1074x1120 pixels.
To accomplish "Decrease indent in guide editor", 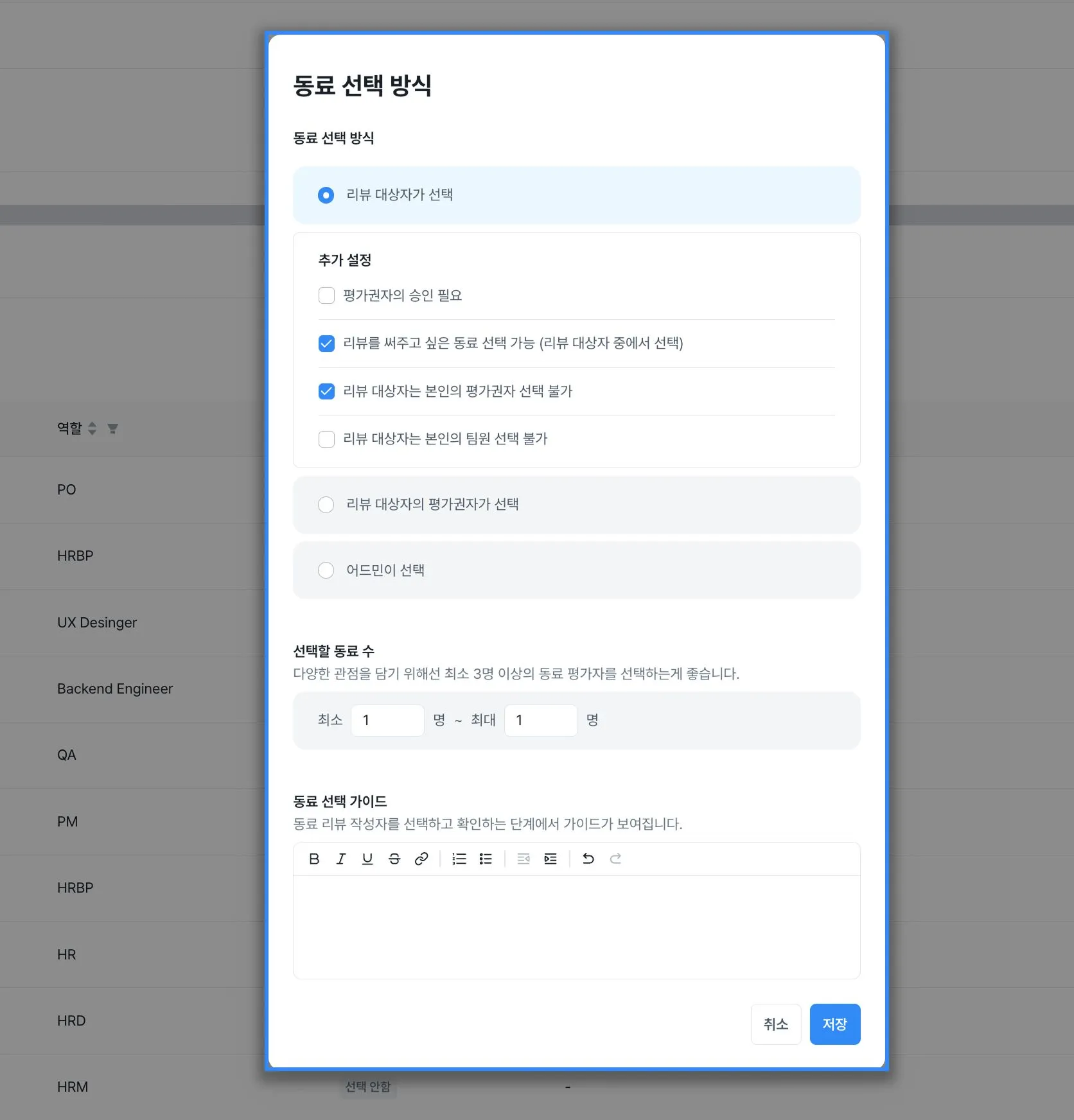I will [524, 859].
